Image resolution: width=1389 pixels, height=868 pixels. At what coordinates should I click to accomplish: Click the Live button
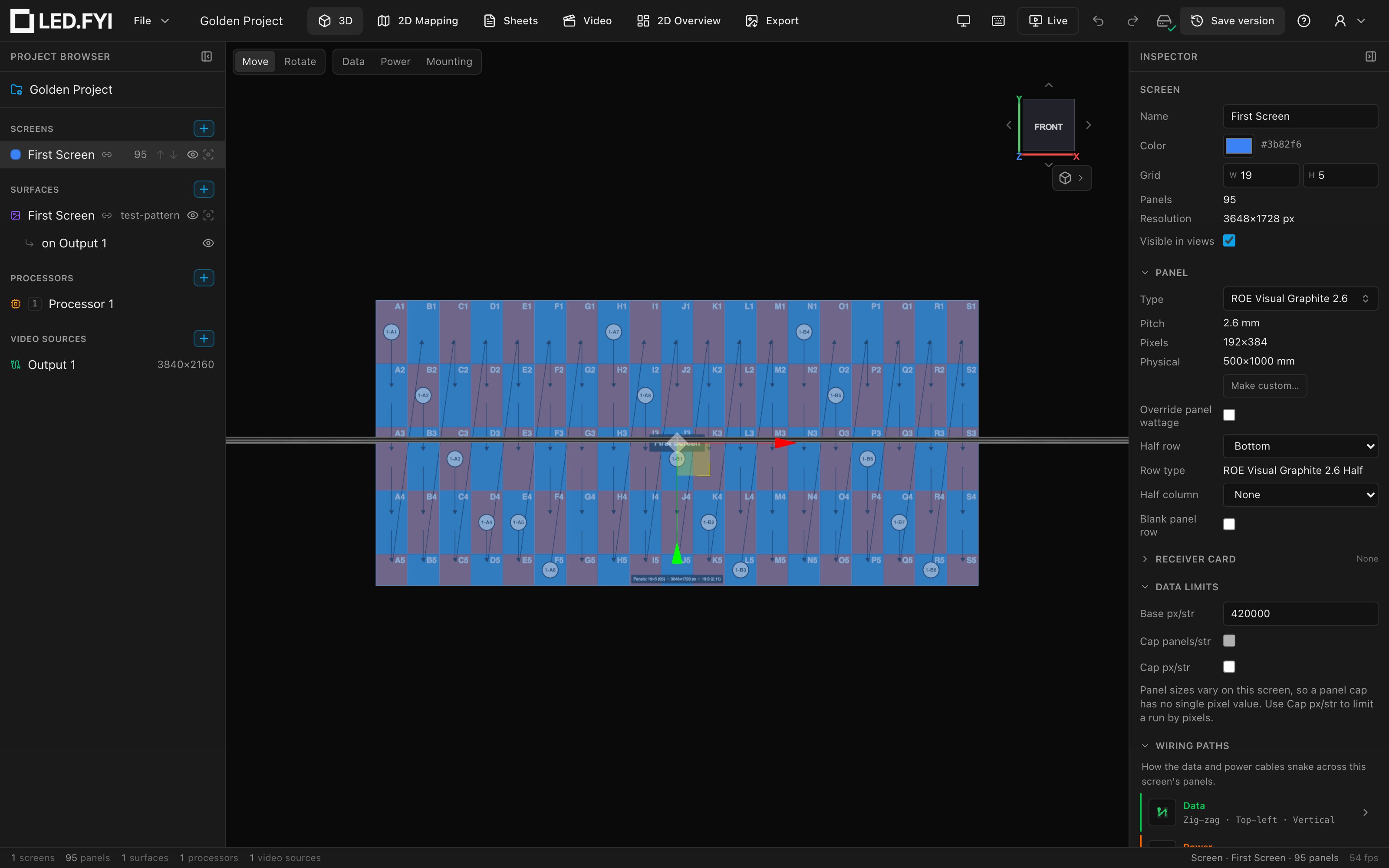coord(1048,21)
